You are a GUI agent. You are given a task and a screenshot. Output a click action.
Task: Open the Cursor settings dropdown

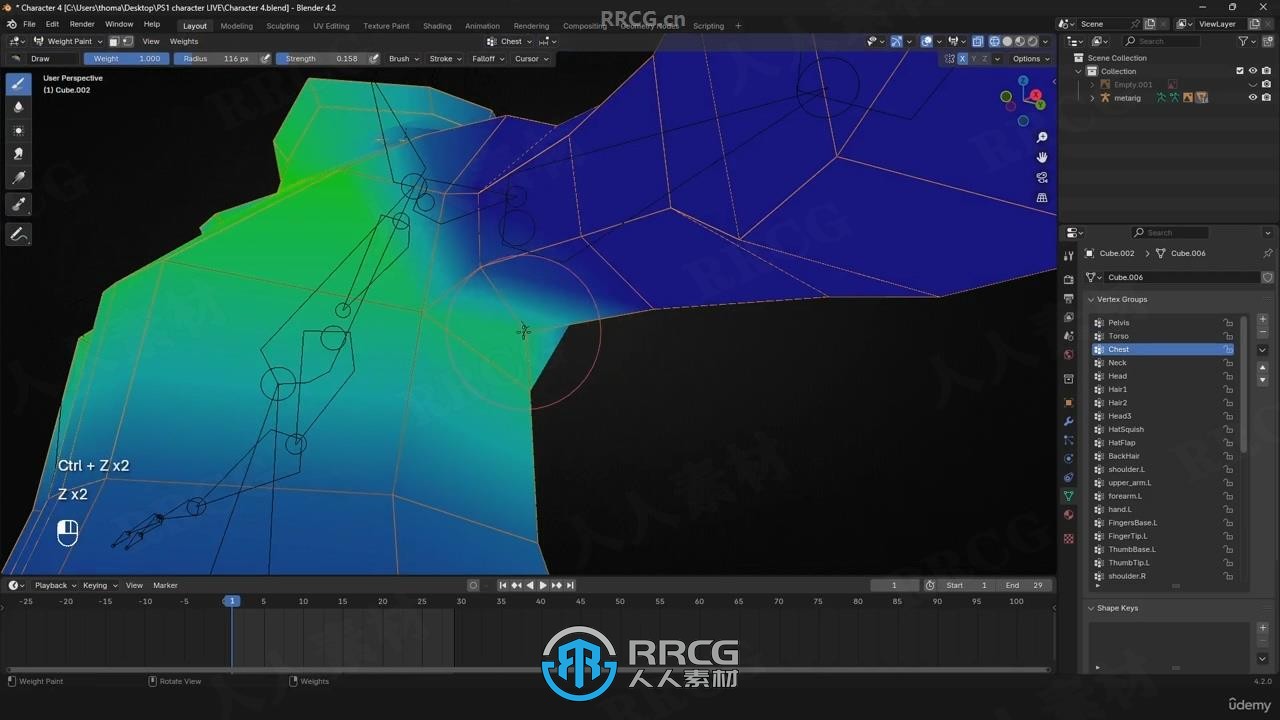coord(530,59)
